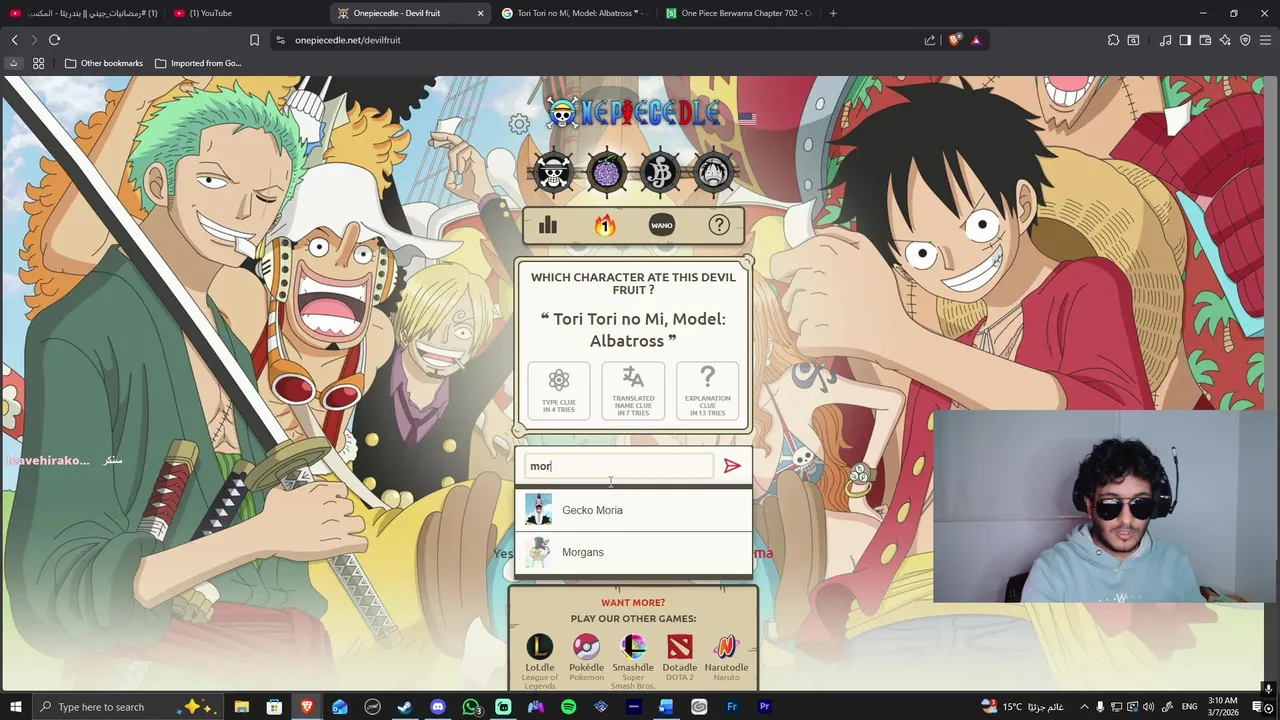Switch to the YouTube tab
Image resolution: width=1280 pixels, height=720 pixels.
(x=243, y=13)
